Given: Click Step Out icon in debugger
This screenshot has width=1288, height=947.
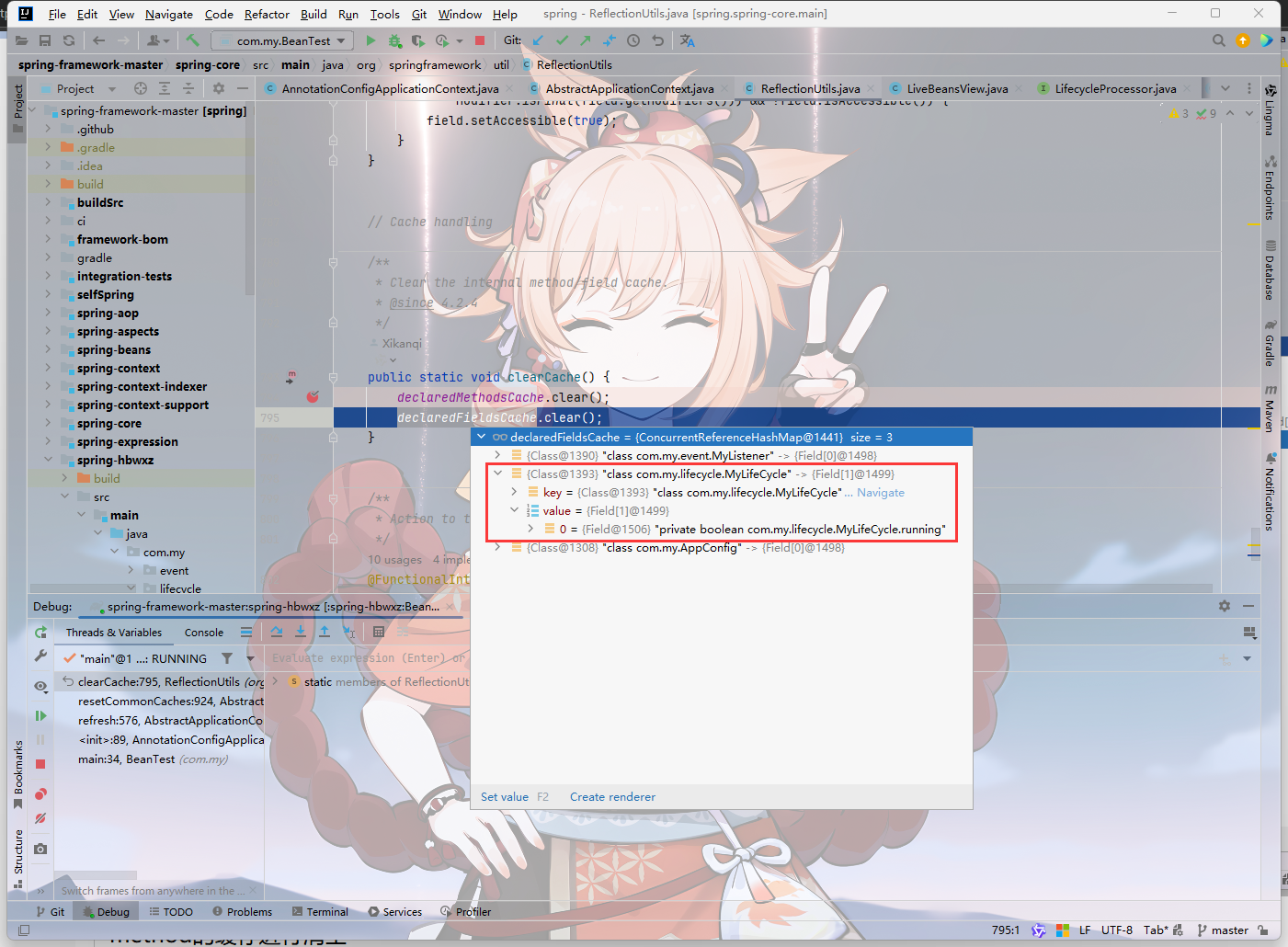Looking at the screenshot, I should [x=325, y=632].
